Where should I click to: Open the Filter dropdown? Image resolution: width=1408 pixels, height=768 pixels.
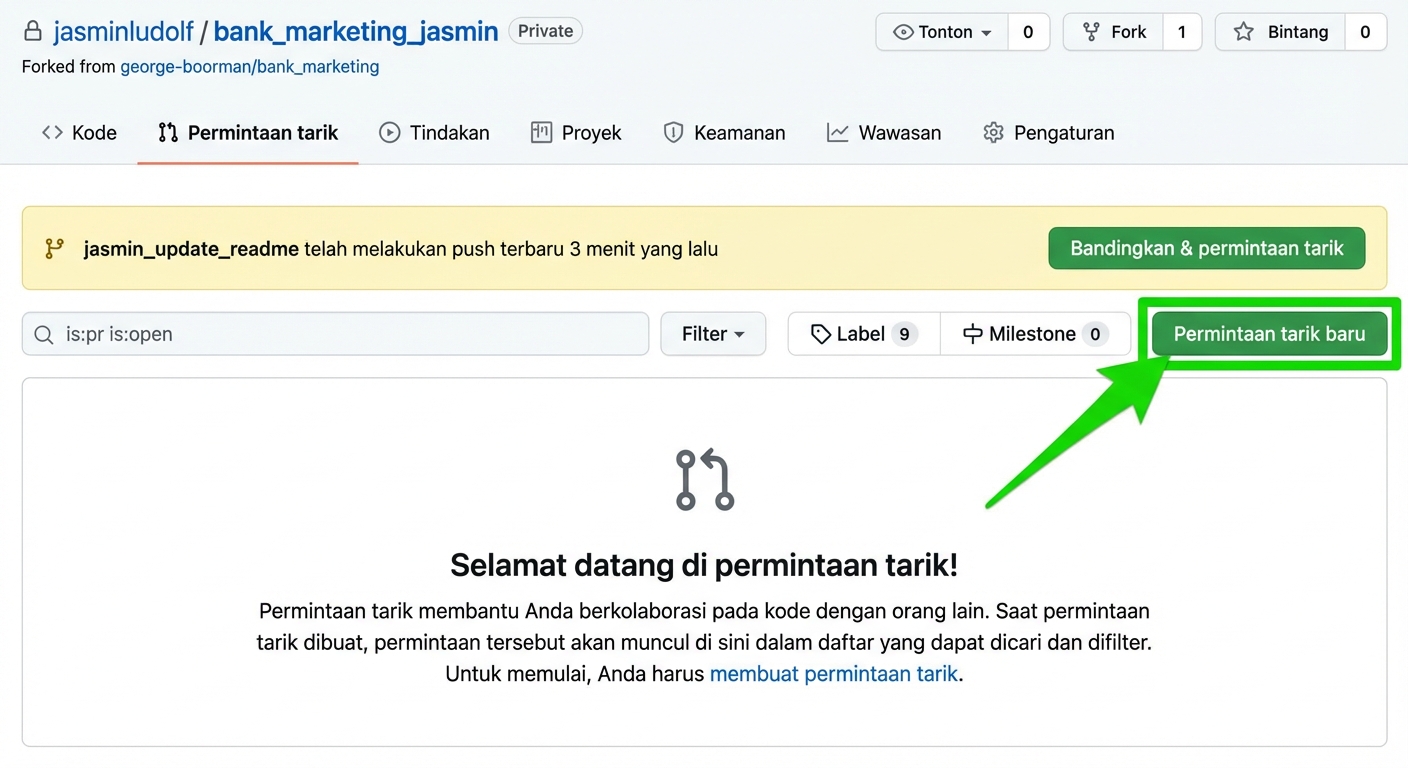[x=713, y=334]
